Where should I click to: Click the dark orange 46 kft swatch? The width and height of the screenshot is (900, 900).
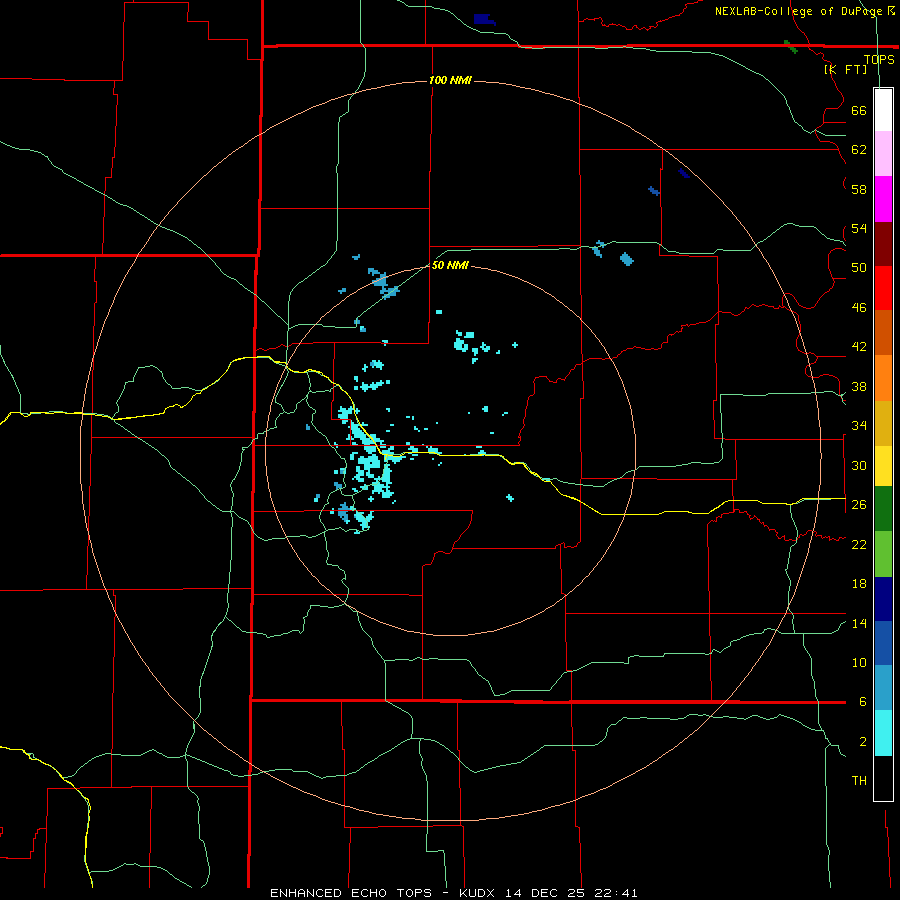point(883,332)
